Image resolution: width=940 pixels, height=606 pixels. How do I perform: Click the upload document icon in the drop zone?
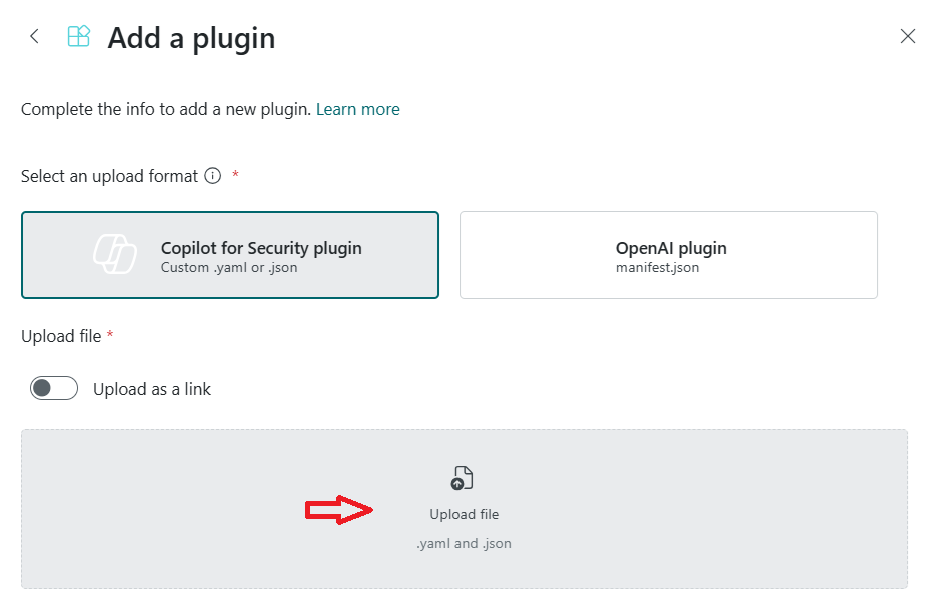pyautogui.click(x=462, y=478)
